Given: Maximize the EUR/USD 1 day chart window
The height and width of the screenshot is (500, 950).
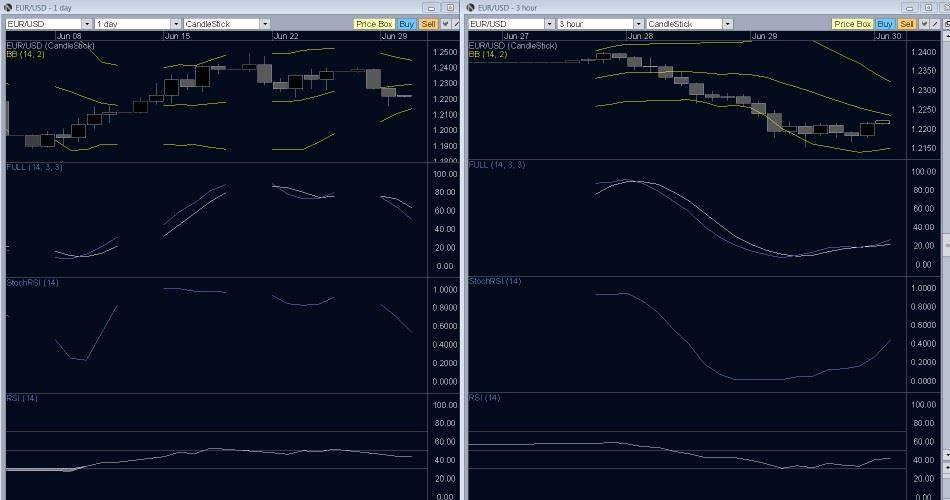Looking at the screenshot, I should 450,8.
